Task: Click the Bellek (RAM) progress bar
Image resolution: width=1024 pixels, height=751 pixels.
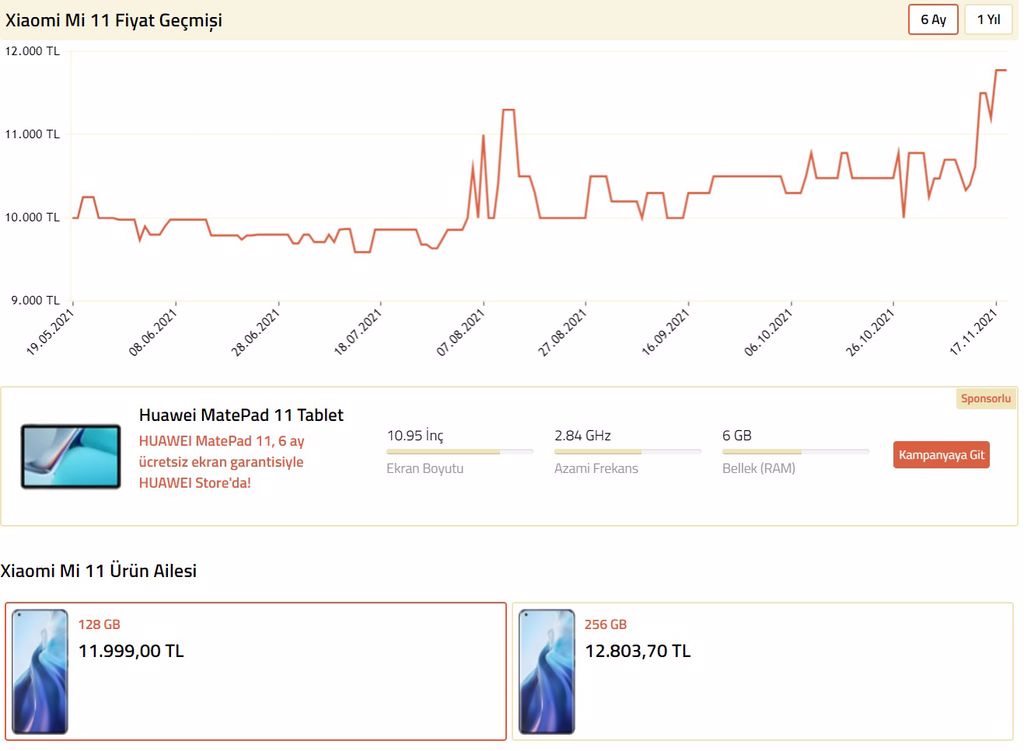Action: 795,451
